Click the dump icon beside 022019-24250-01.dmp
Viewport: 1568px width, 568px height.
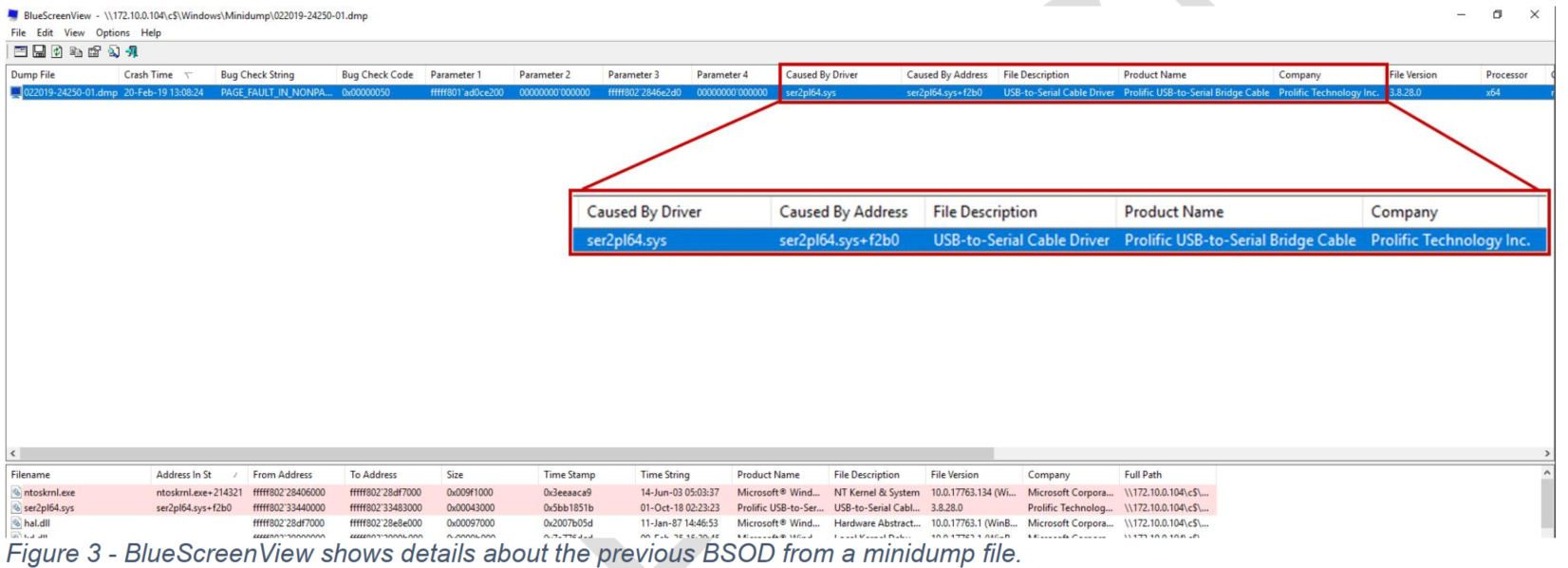coord(15,93)
